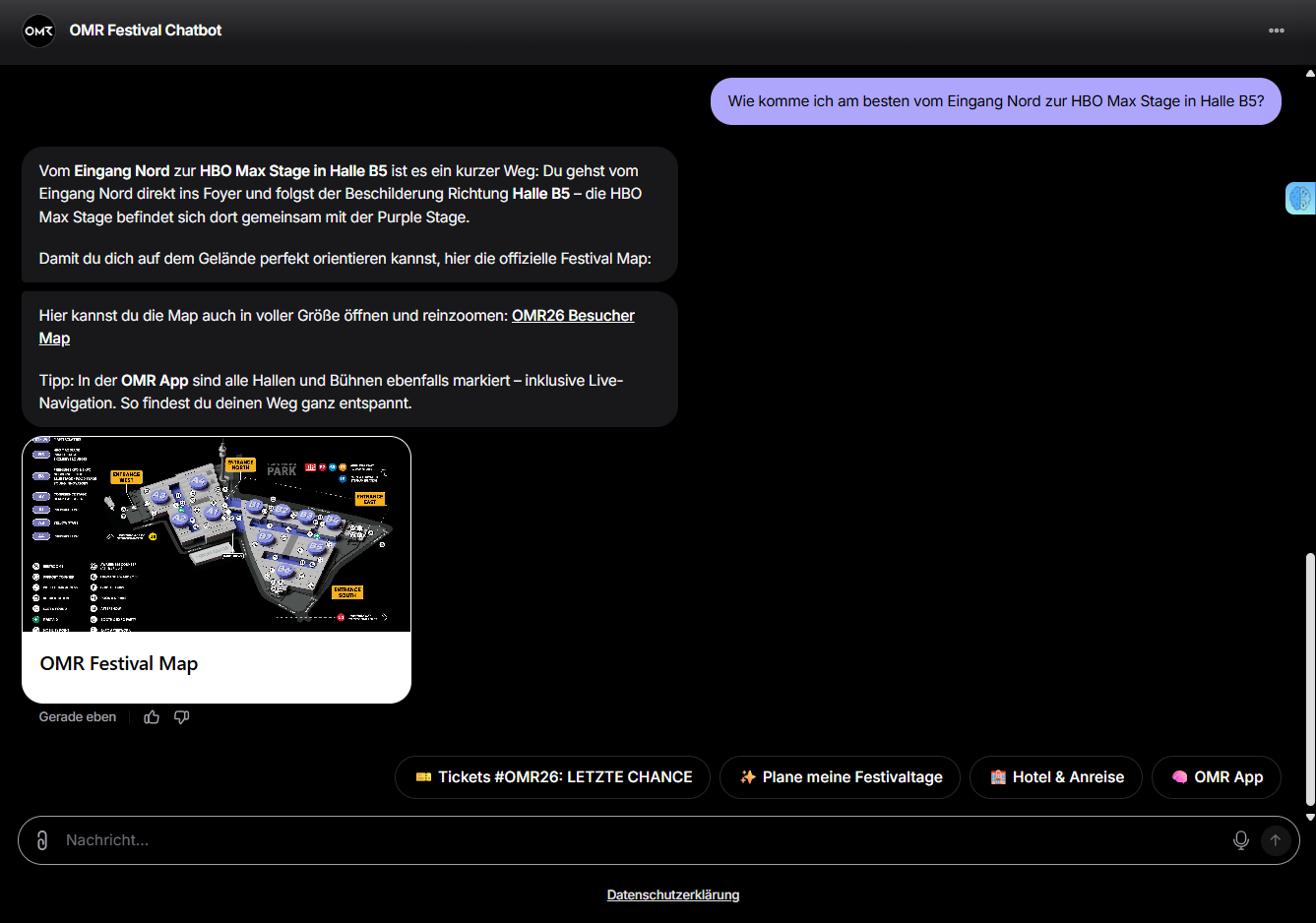Viewport: 1316px width, 923px height.
Task: Click the OMR Festival Chatbot title
Action: click(146, 31)
